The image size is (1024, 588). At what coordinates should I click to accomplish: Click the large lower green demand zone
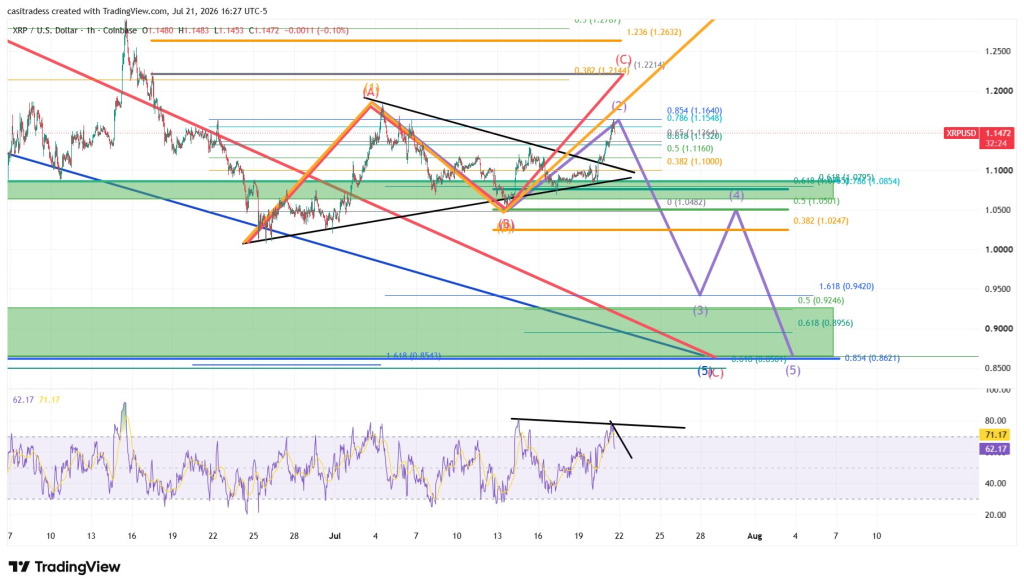click(420, 332)
